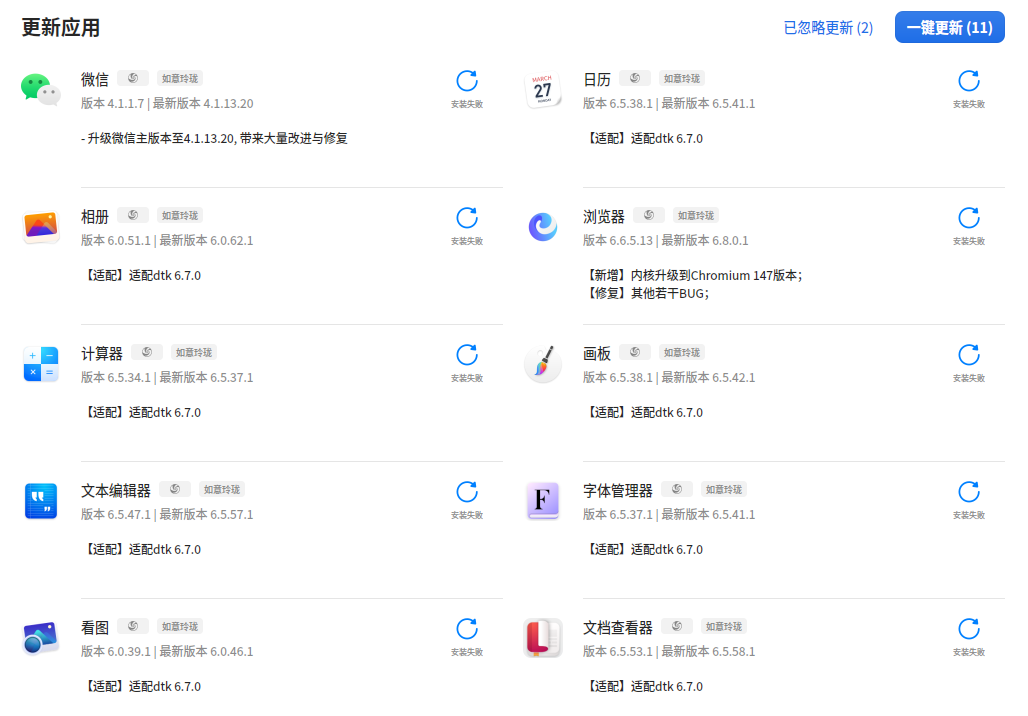
Task: Click the swirl badge beside 浏览器
Action: point(649,215)
